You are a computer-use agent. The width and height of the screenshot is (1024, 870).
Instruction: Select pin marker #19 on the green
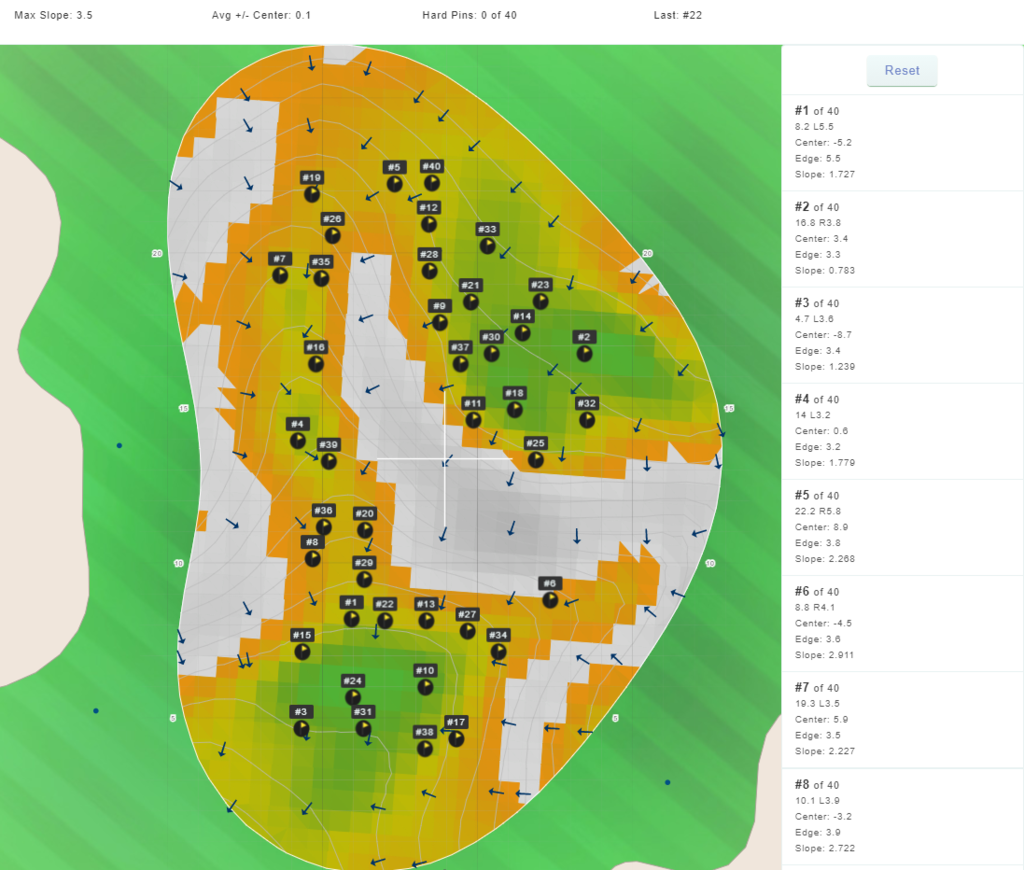pyautogui.click(x=312, y=194)
